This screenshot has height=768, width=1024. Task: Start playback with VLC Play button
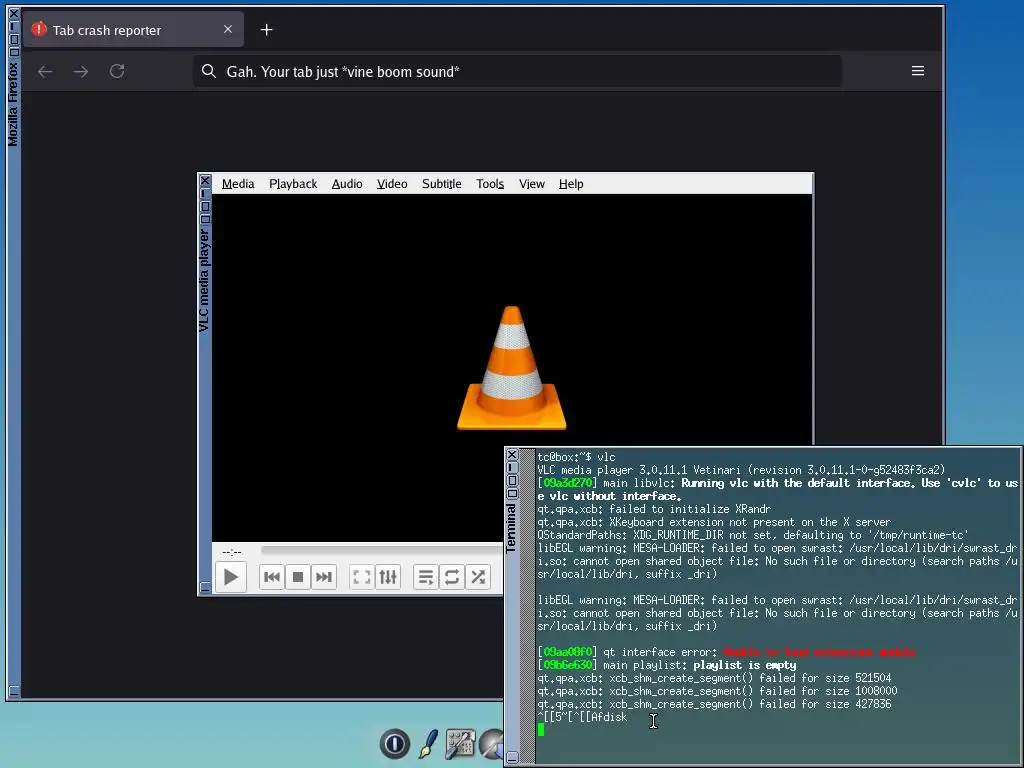(231, 577)
